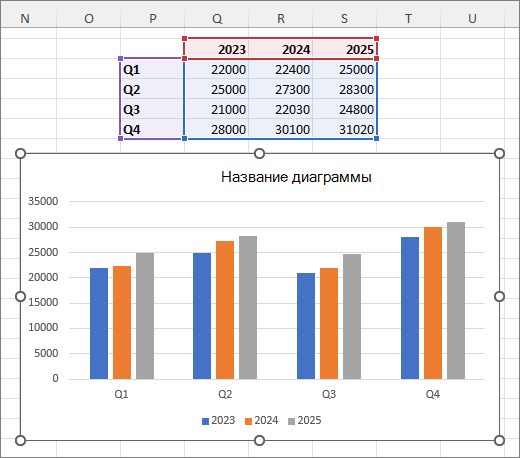
Task: Click the Q2 2023 cell with 25000
Action: pos(216,89)
